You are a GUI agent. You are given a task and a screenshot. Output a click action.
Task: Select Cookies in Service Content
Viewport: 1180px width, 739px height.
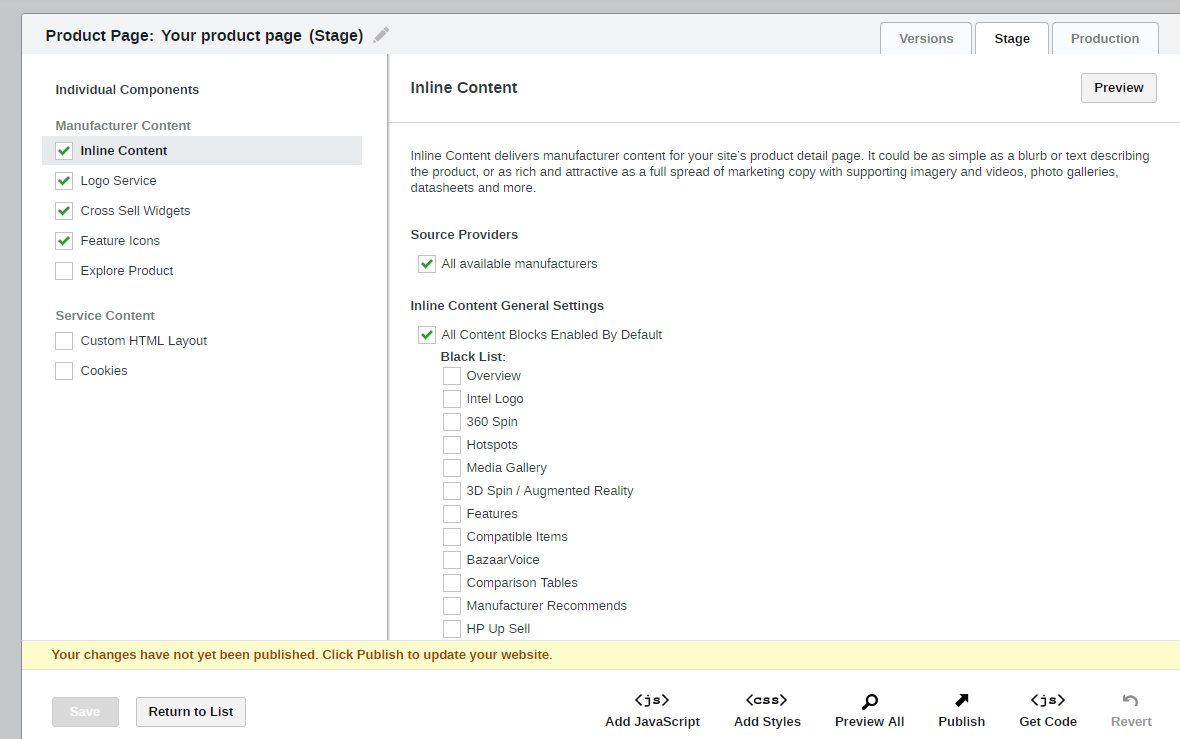tap(104, 371)
